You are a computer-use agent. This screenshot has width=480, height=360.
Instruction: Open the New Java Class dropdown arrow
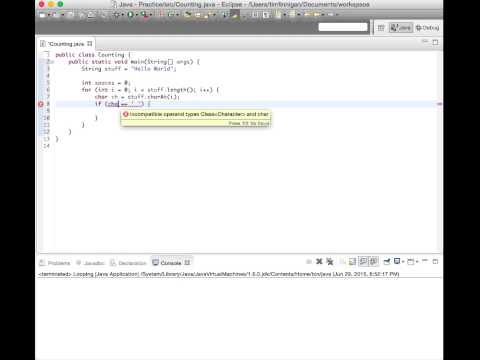pyautogui.click(x=177, y=15)
